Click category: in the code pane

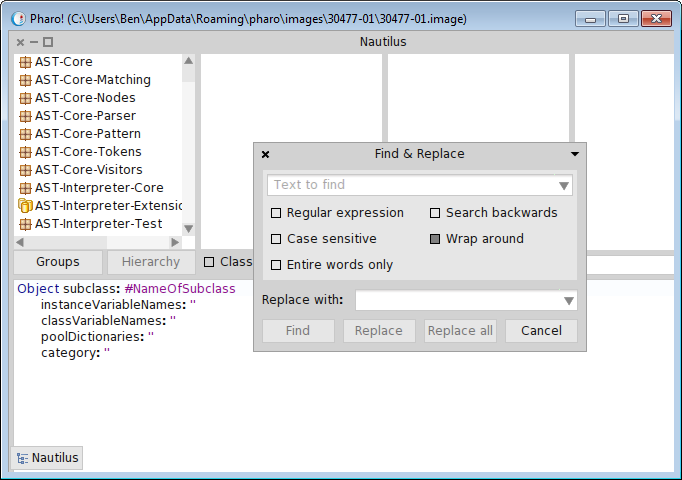pos(70,353)
